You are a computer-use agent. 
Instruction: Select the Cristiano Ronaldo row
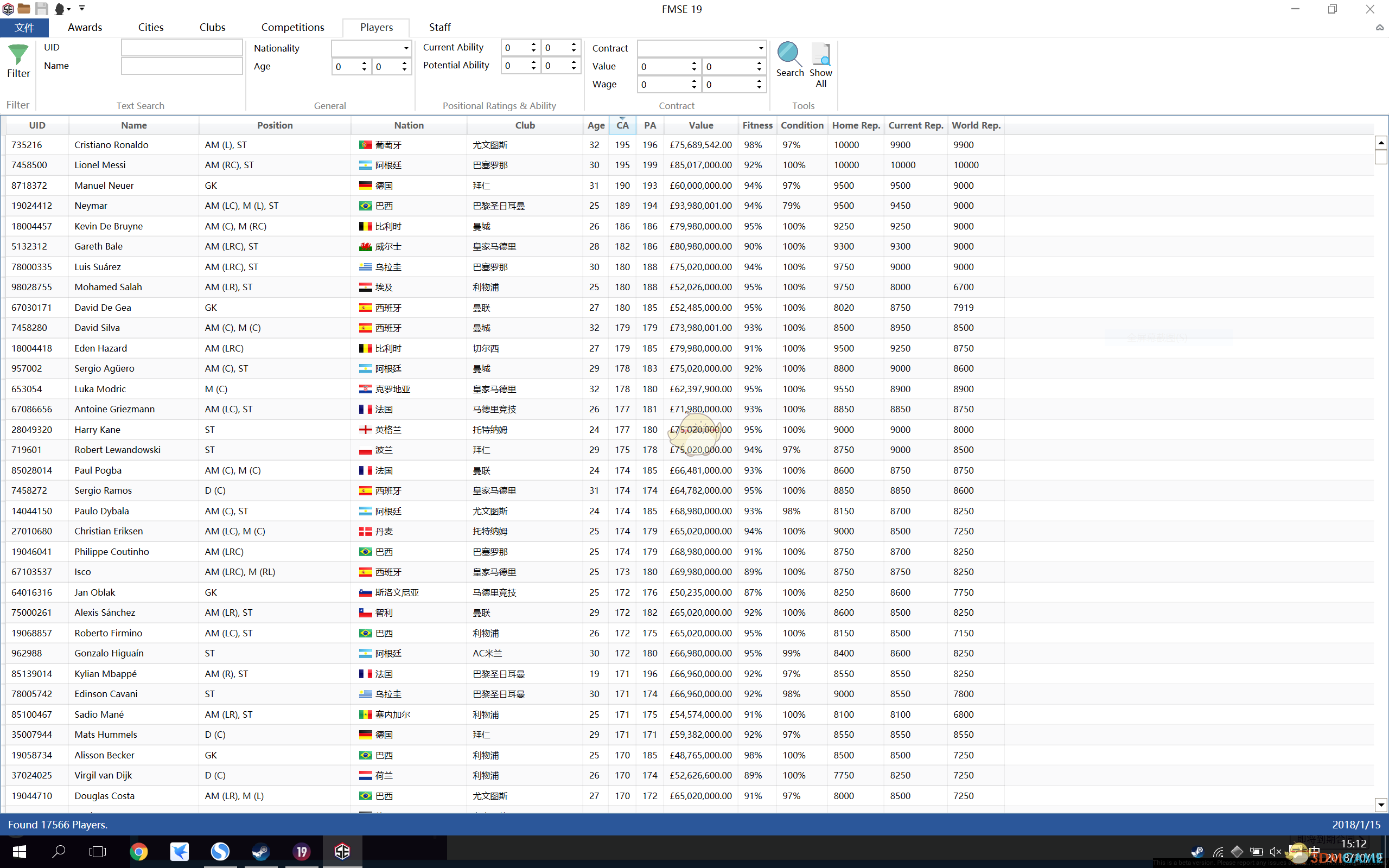pyautogui.click(x=505, y=145)
